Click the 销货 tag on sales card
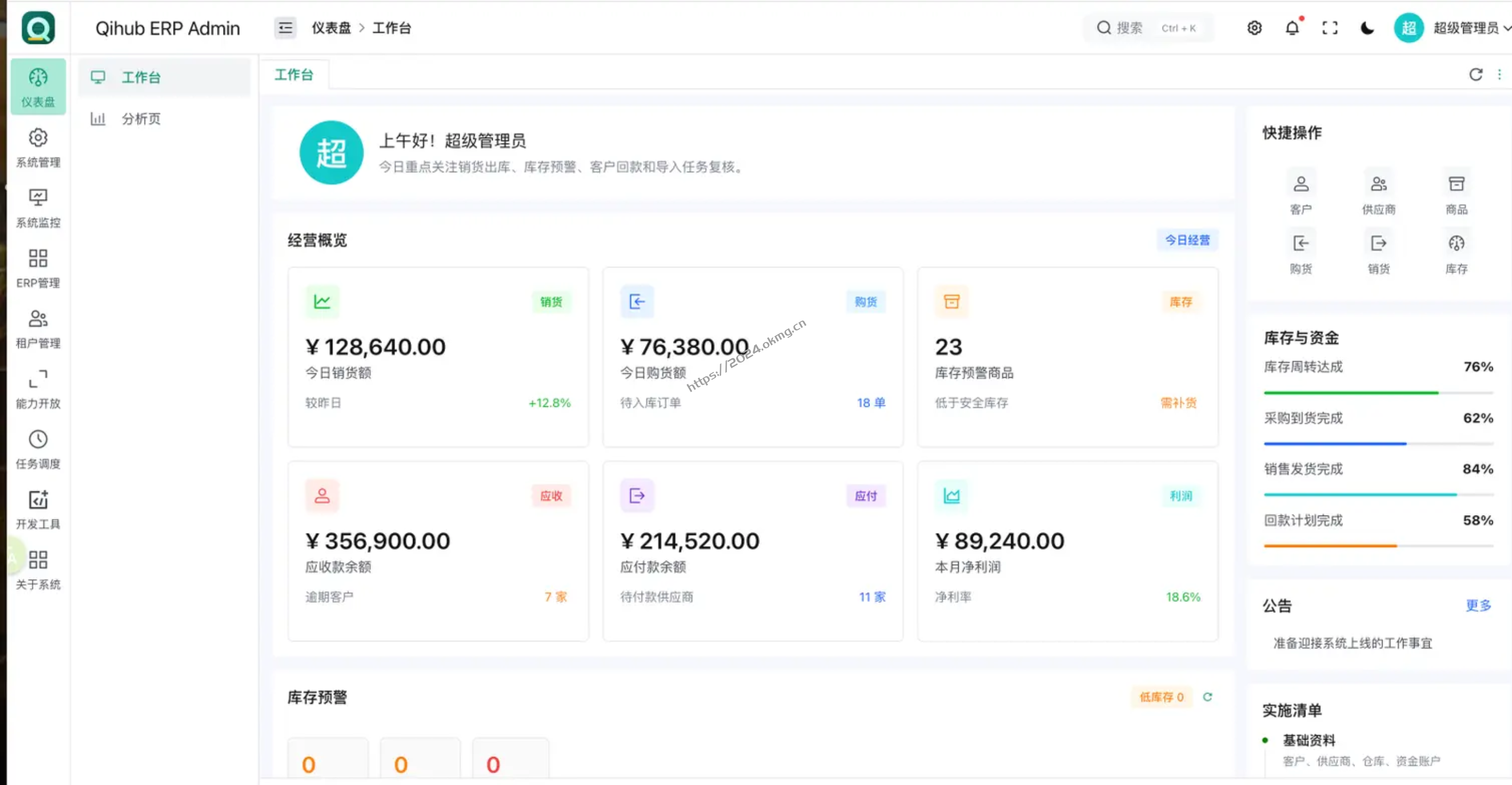Viewport: 1512px width, 785px height. (551, 302)
